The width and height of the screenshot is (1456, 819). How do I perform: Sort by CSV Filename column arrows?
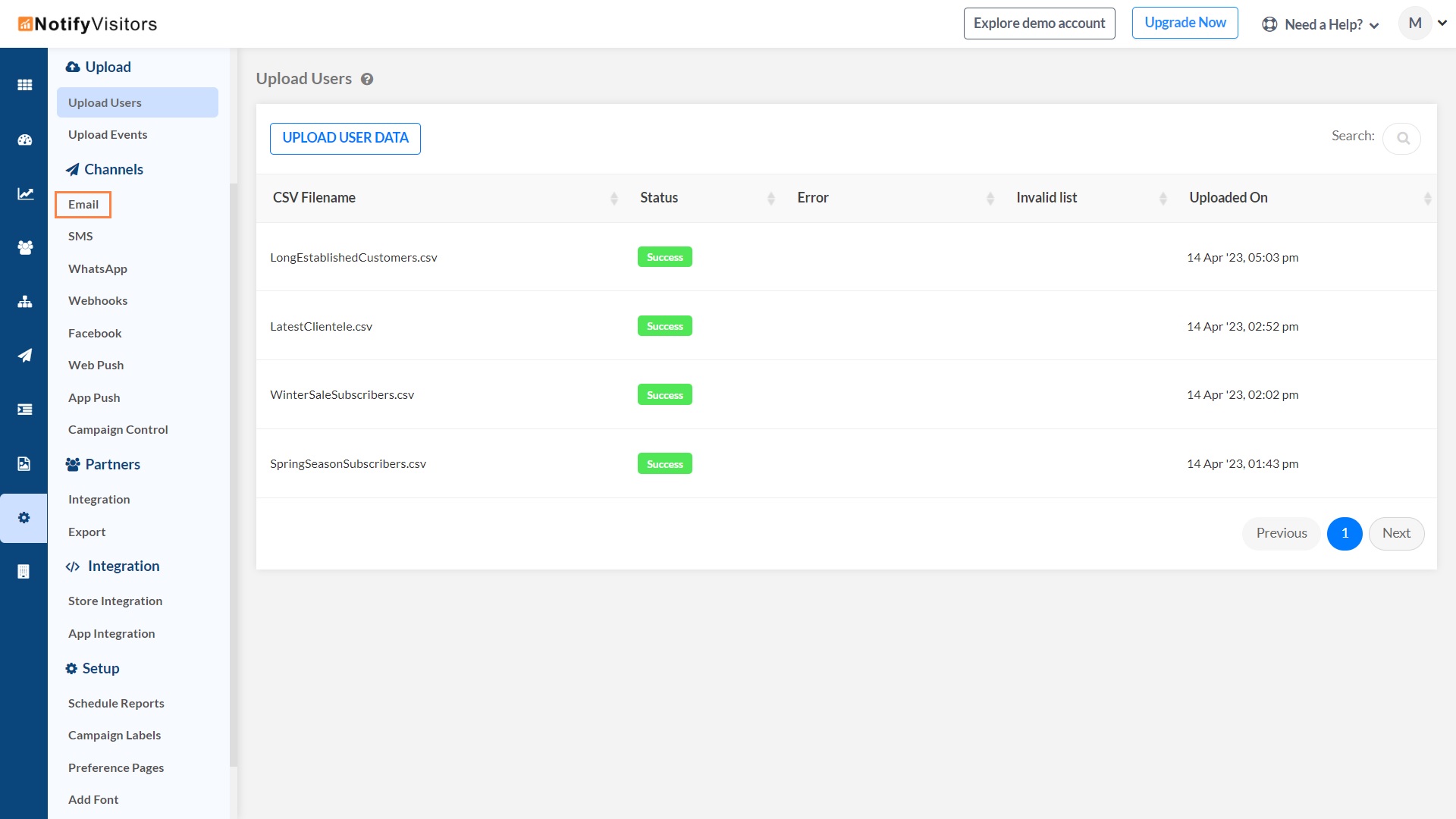click(x=614, y=199)
